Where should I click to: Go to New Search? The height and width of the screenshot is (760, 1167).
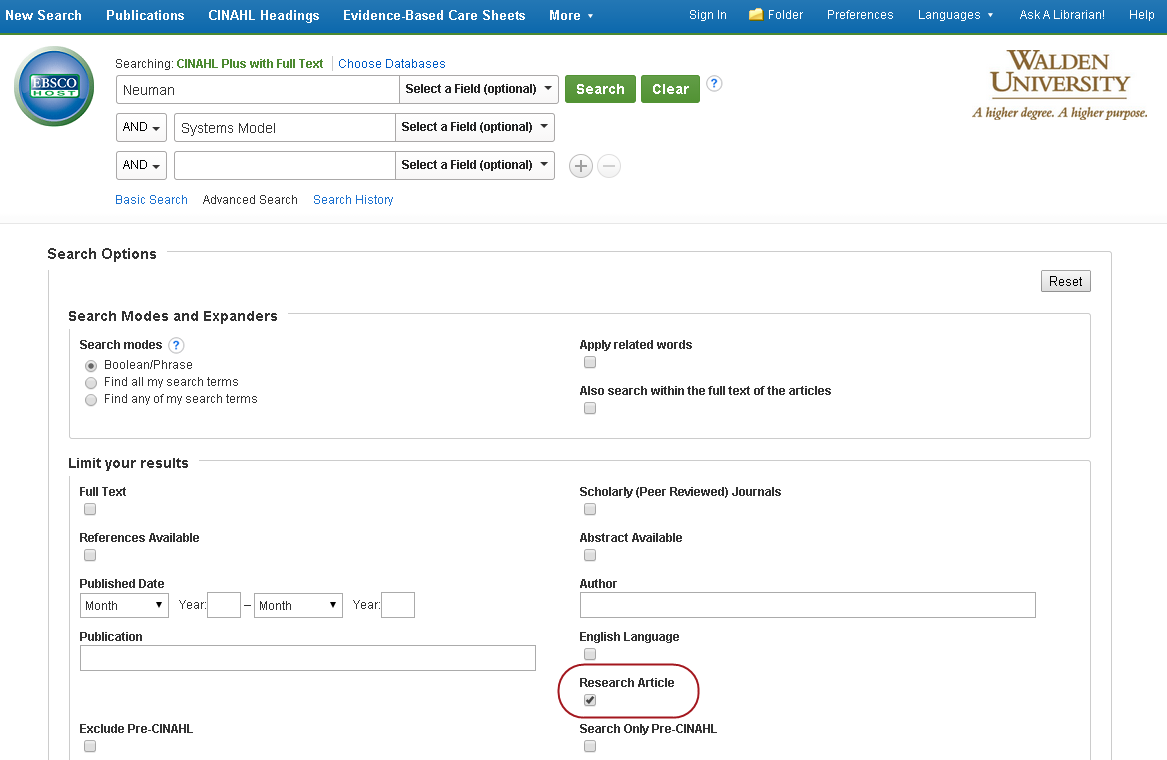click(43, 16)
